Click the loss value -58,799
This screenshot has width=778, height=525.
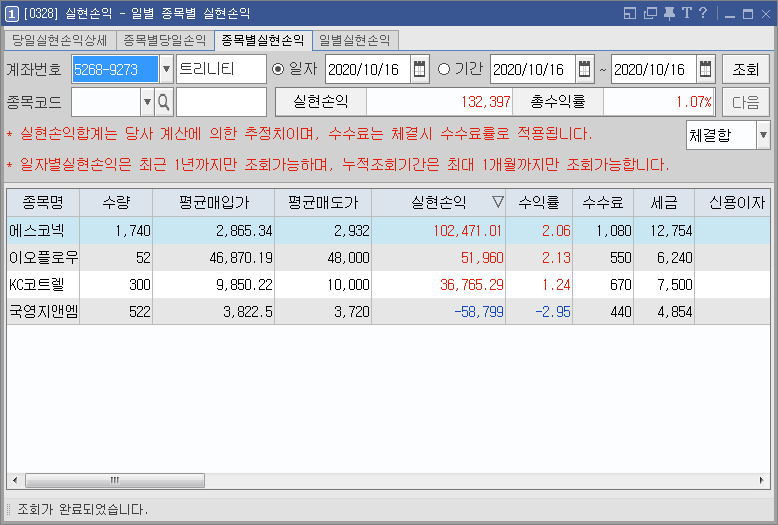tap(479, 312)
